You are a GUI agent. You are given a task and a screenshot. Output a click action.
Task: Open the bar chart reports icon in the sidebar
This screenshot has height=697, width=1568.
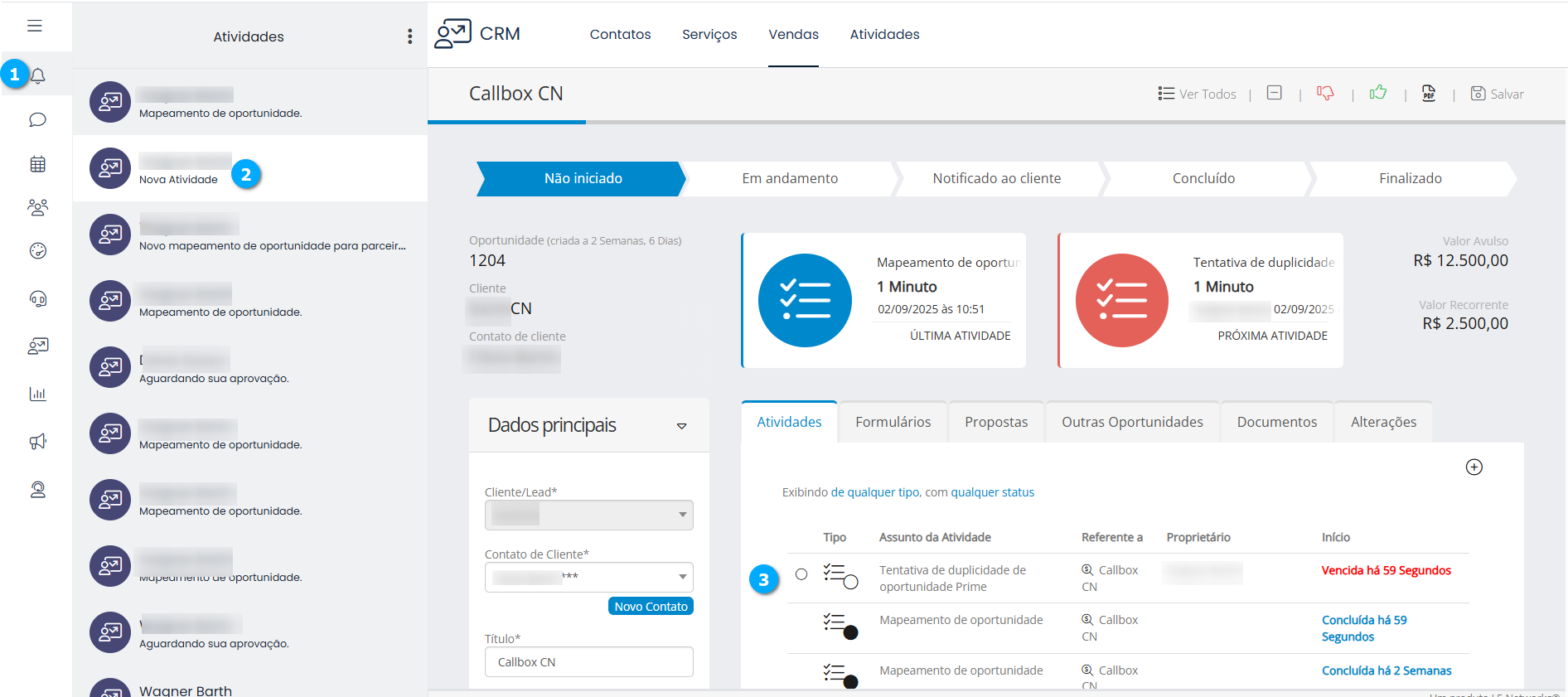click(37, 394)
